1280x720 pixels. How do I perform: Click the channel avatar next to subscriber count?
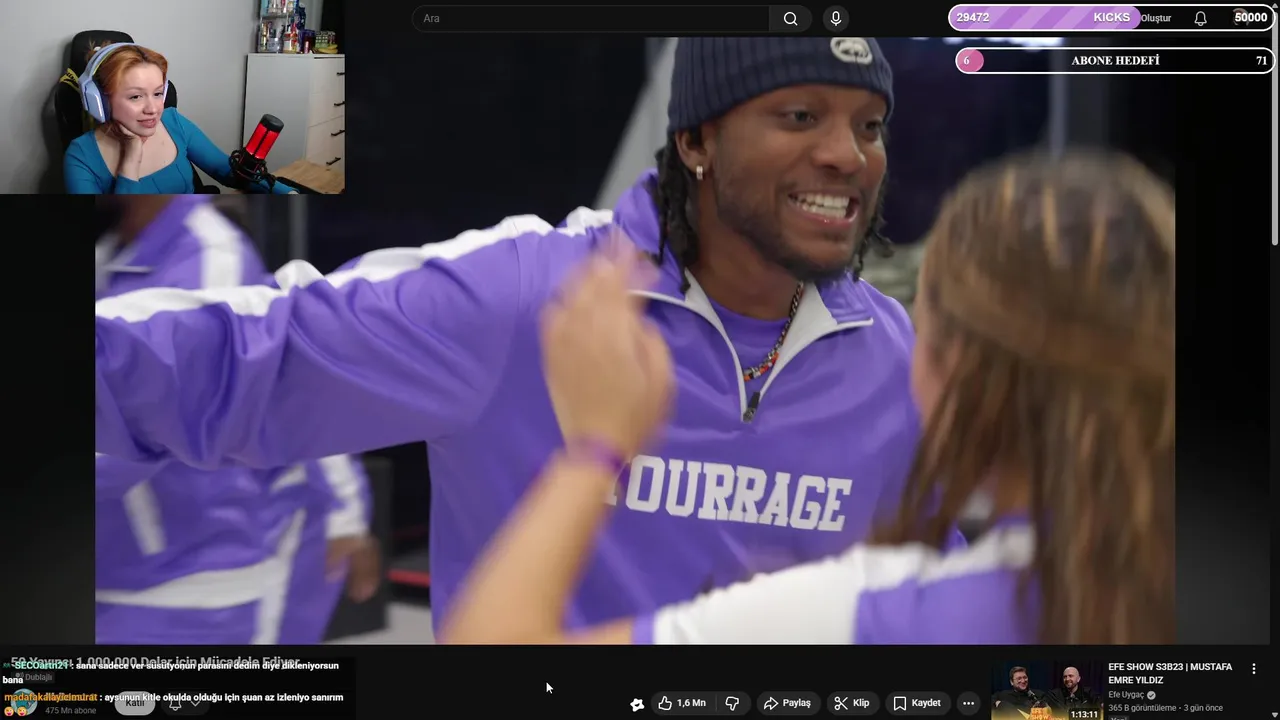tap(22, 703)
